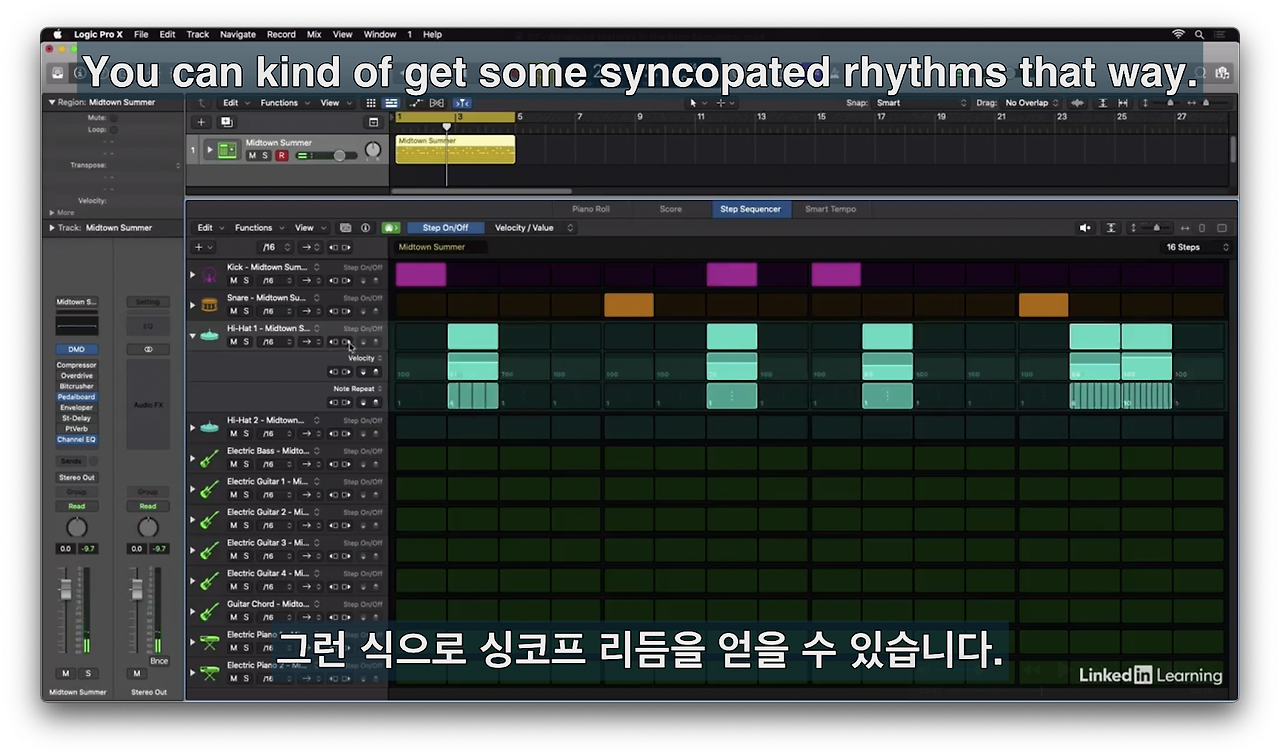Click the Electric Bass guitar icon
Viewport: 1280px width, 756px height.
click(209, 458)
